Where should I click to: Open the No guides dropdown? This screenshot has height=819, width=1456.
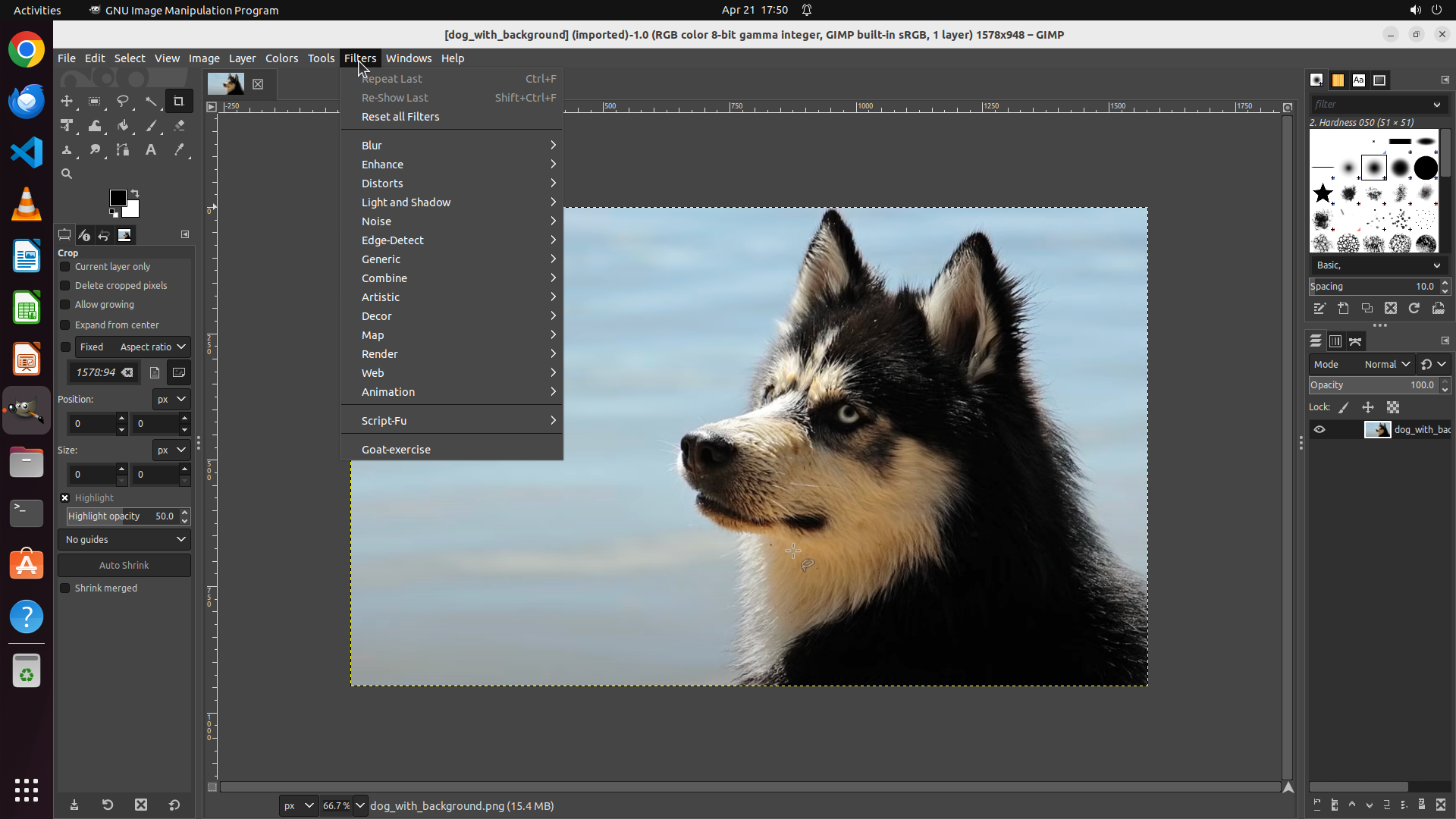click(x=124, y=540)
